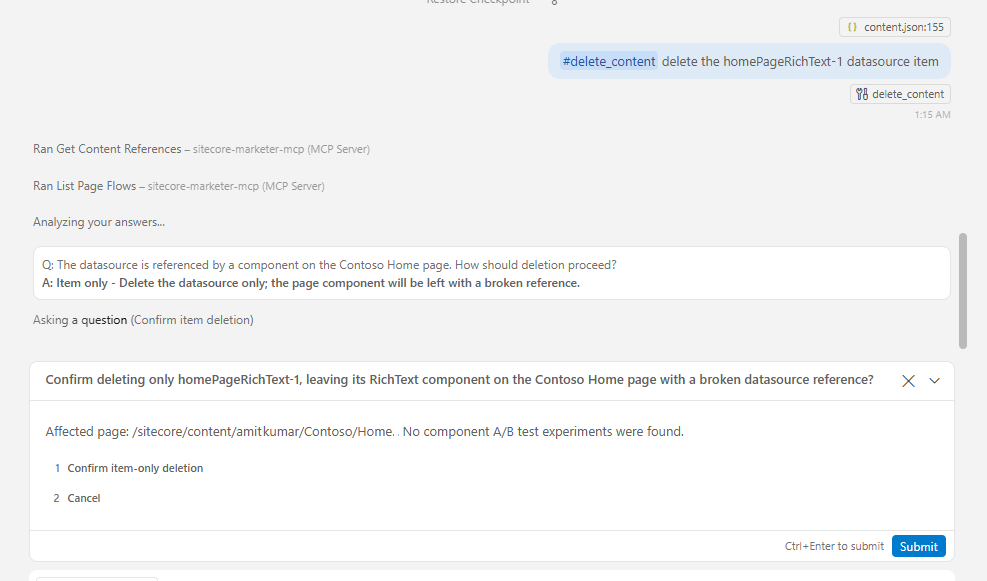Select option 1 Confirm item-only deletion
This screenshot has width=987, height=581.
[x=128, y=468]
